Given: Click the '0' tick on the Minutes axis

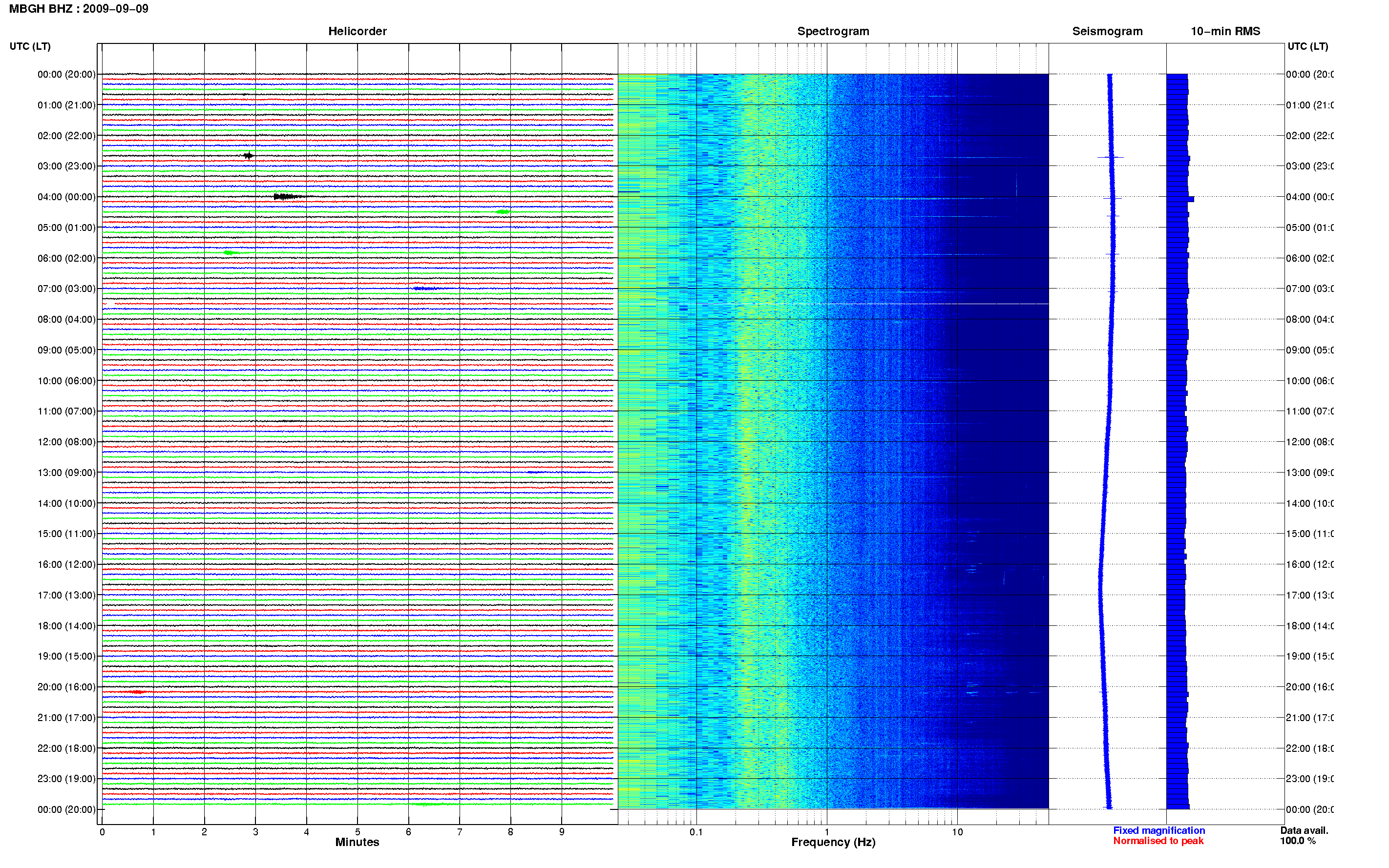Looking at the screenshot, I should [102, 832].
